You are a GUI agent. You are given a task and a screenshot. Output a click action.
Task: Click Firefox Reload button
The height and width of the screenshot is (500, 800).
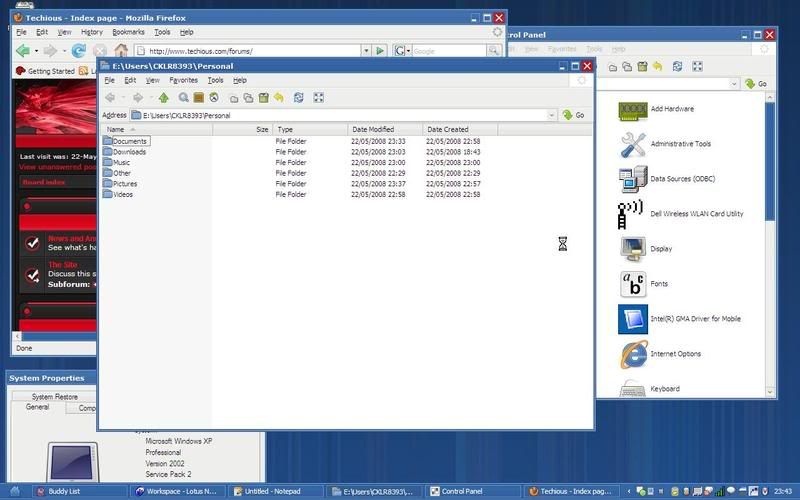point(78,51)
